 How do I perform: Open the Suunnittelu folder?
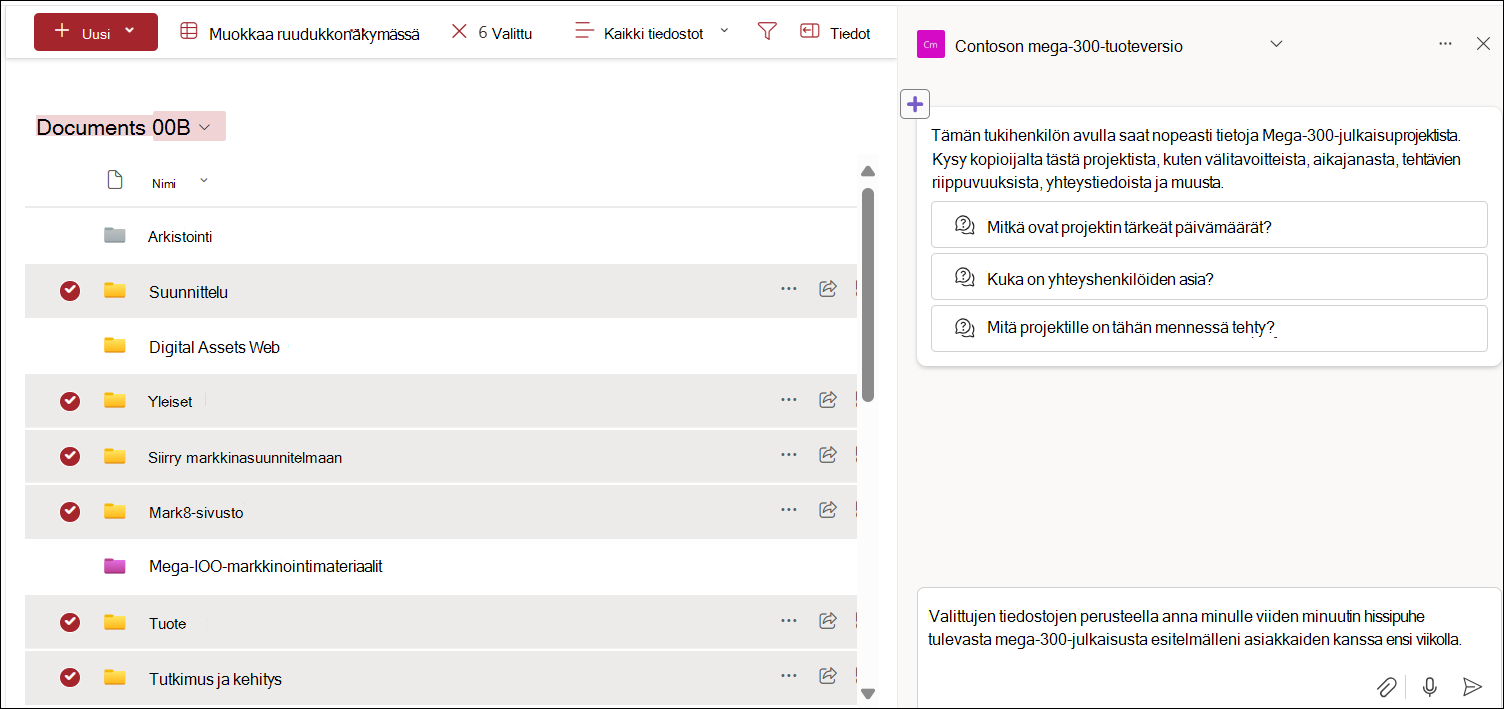(x=188, y=292)
